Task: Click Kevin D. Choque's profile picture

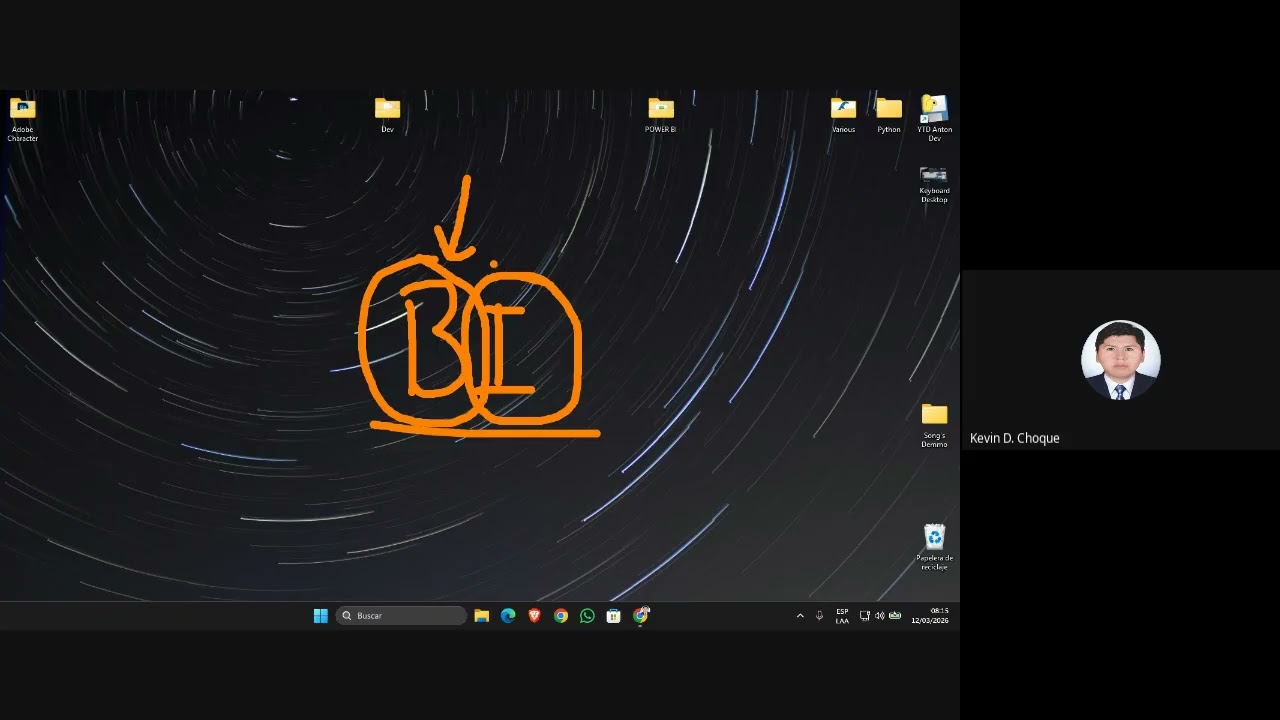Action: pyautogui.click(x=1120, y=360)
